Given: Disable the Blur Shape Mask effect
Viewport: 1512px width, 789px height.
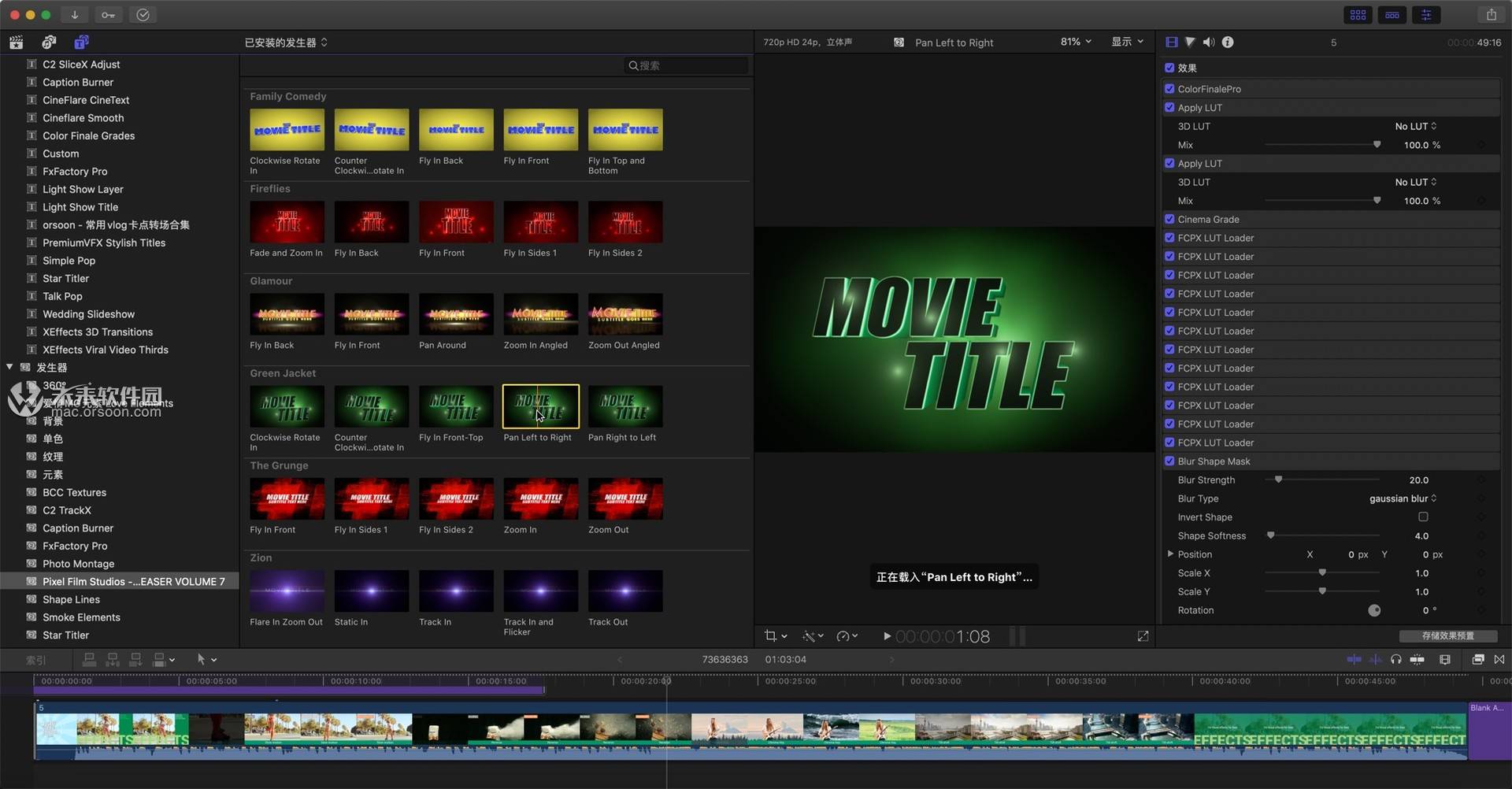Looking at the screenshot, I should 1169,461.
